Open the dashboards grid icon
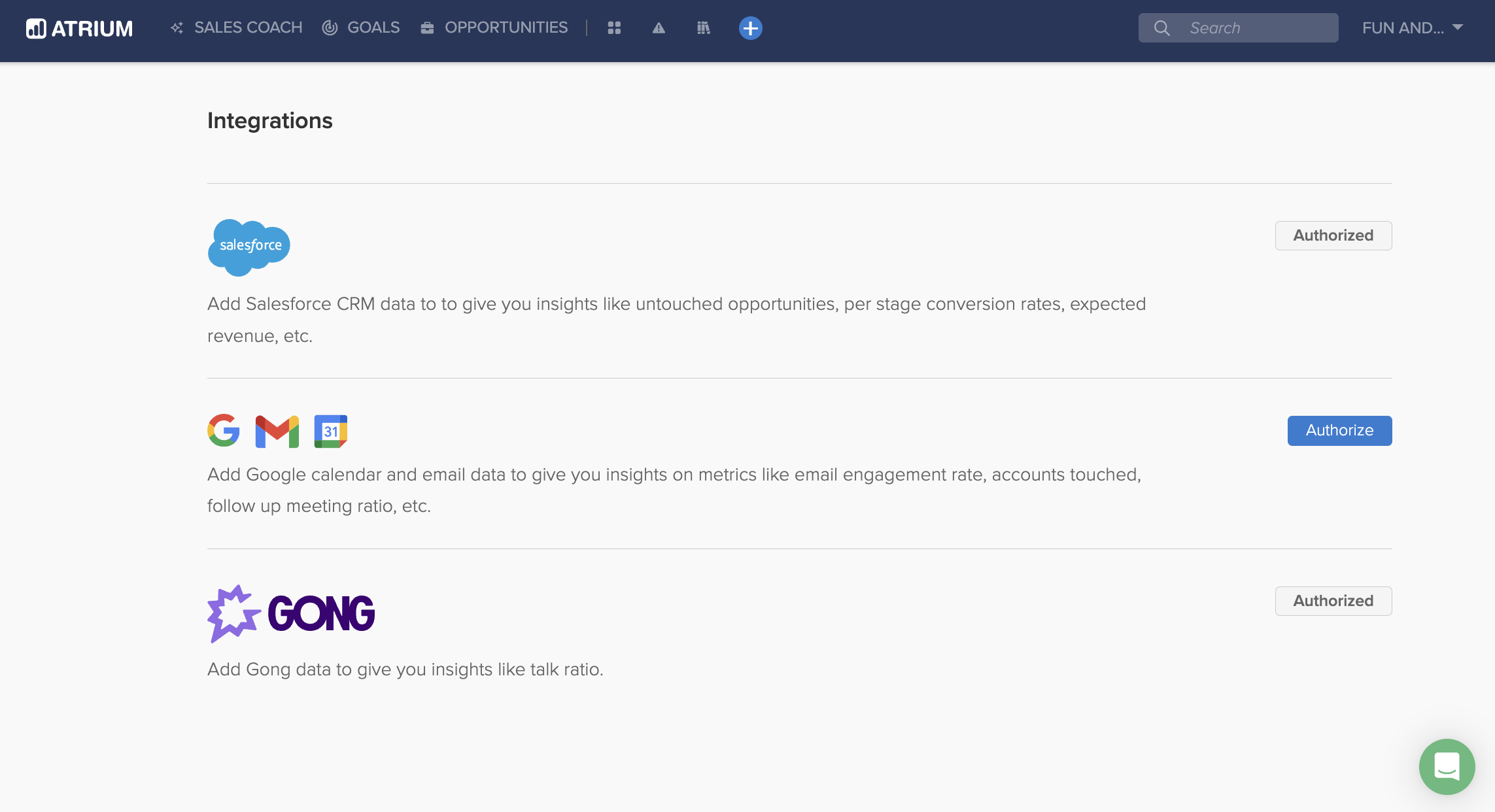 [x=613, y=28]
